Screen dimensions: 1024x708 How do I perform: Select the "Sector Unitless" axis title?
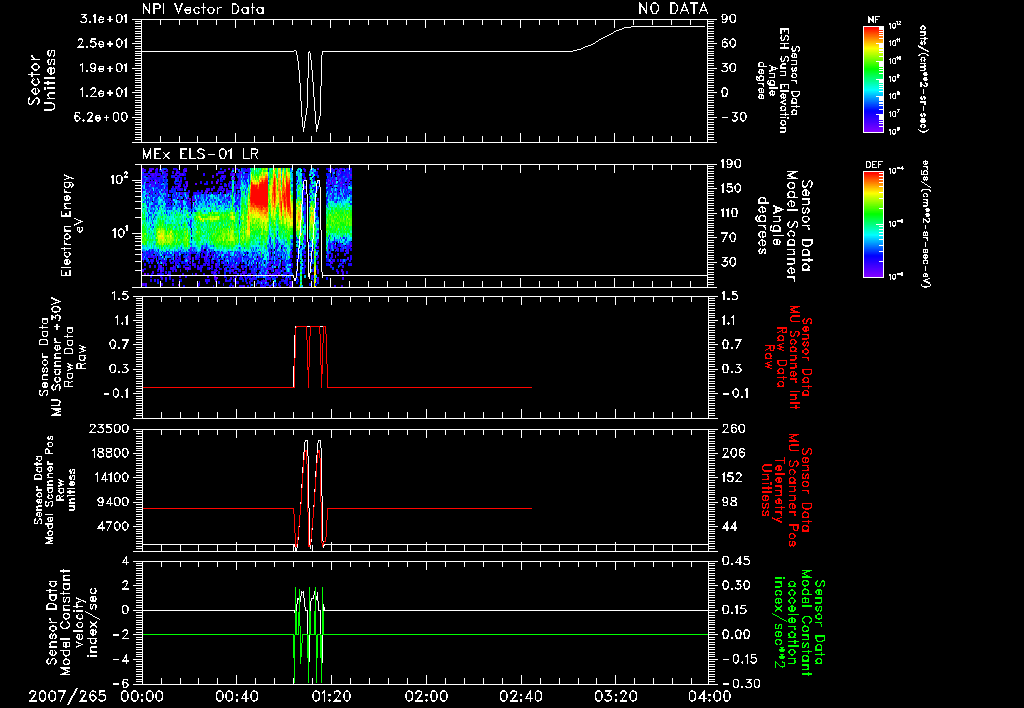point(42,80)
